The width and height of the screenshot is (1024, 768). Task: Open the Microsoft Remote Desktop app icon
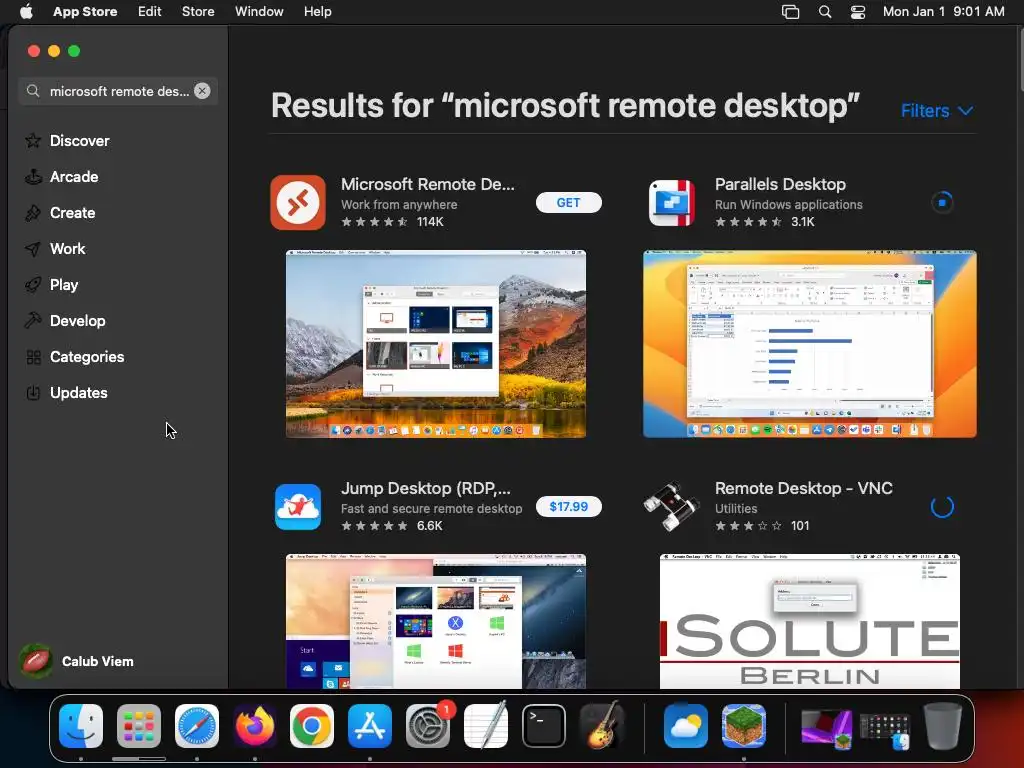pos(298,202)
